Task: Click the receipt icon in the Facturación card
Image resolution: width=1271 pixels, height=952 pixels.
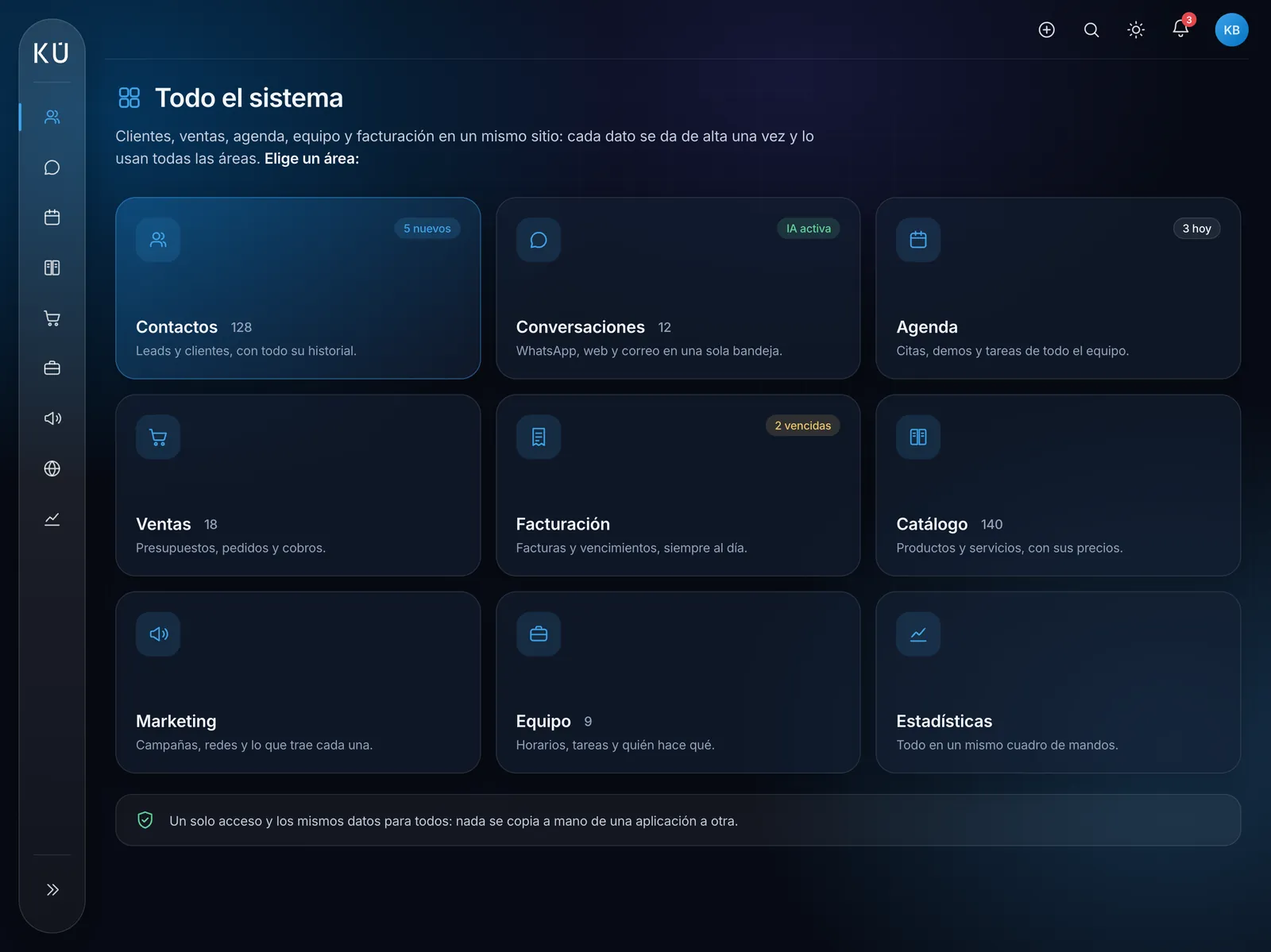Action: point(539,437)
